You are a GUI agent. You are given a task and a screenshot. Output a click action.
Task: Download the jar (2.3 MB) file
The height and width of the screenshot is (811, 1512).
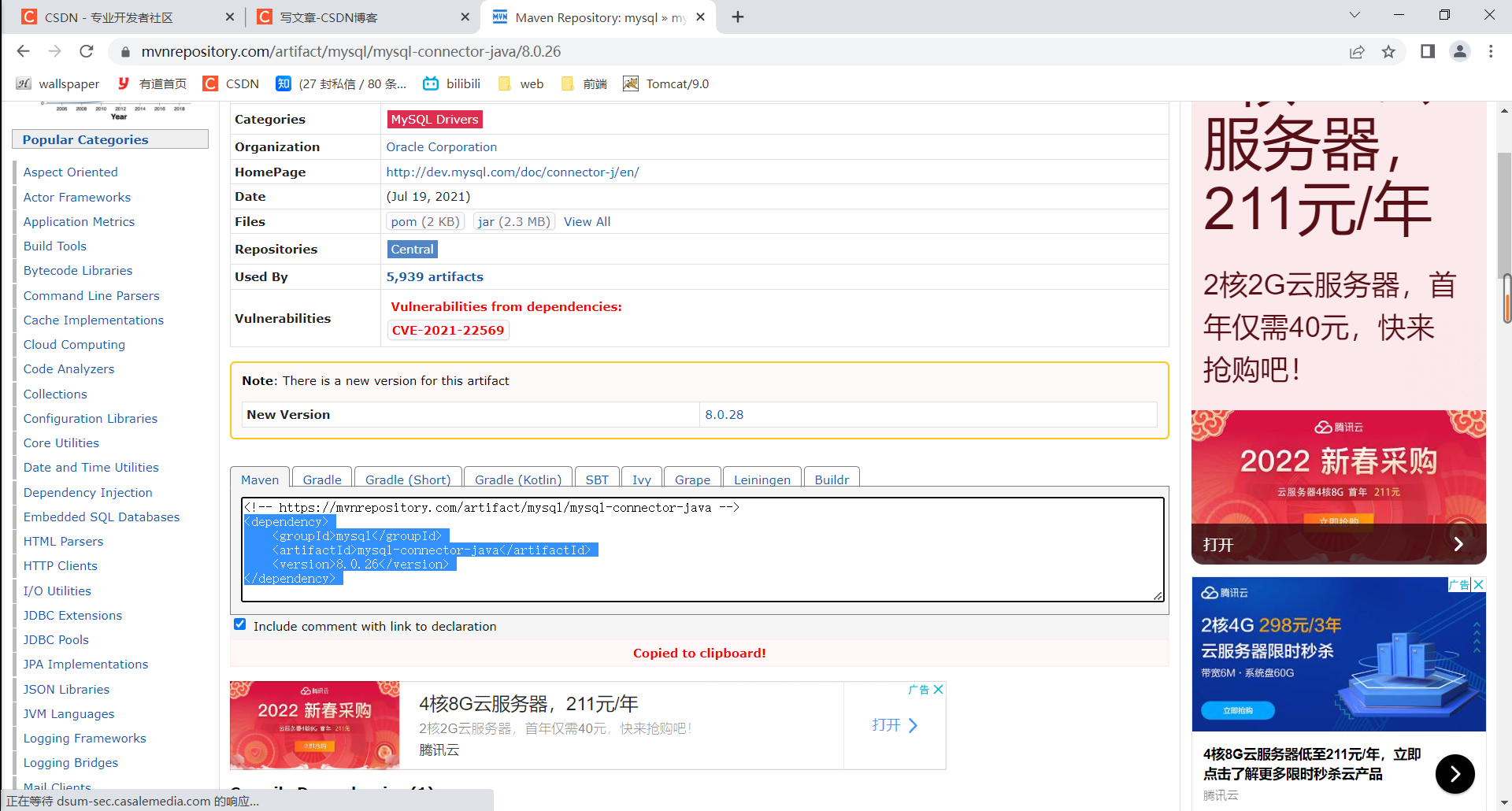[514, 221]
